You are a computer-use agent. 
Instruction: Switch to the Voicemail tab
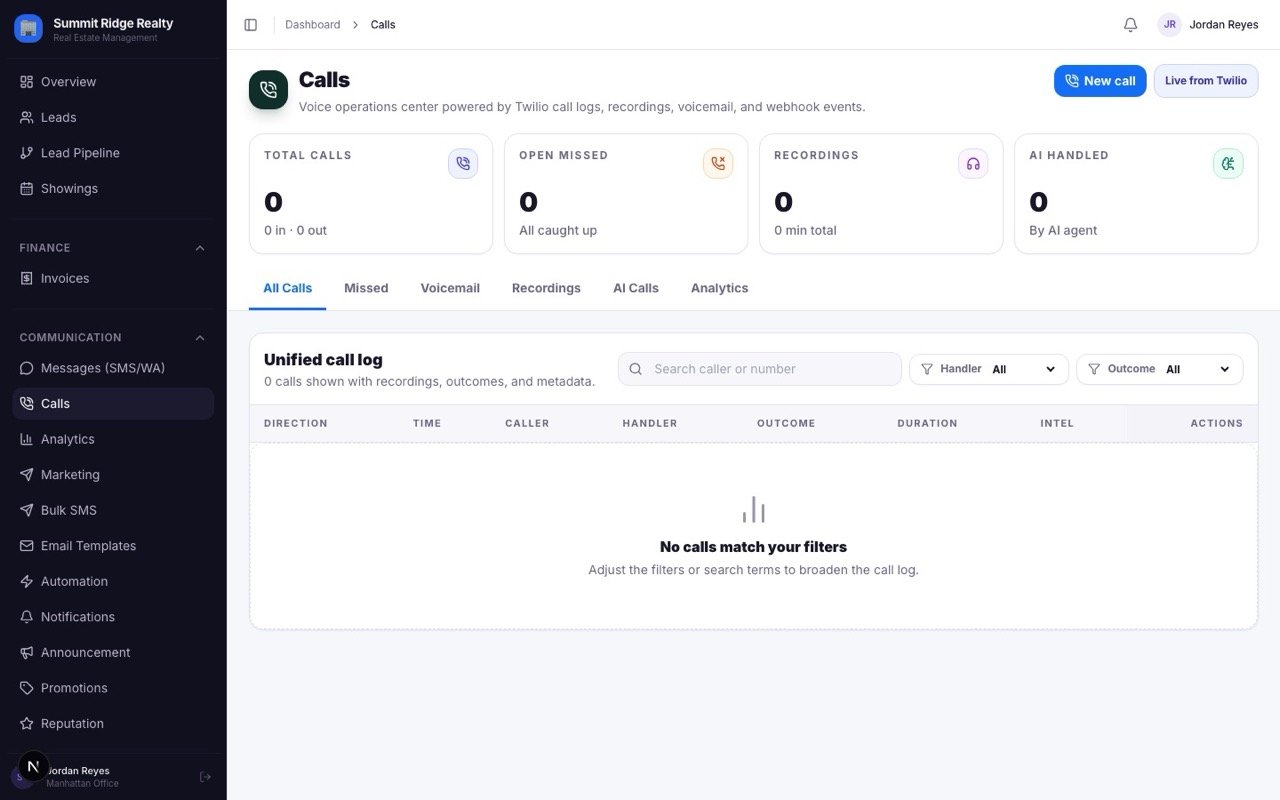[450, 288]
